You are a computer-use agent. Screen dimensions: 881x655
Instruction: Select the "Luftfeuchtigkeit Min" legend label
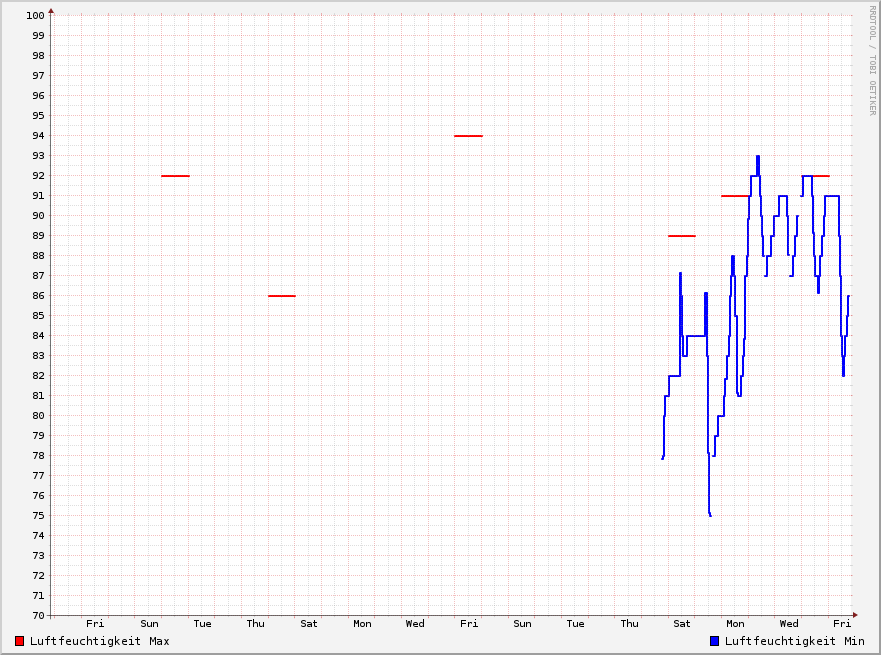coord(794,641)
